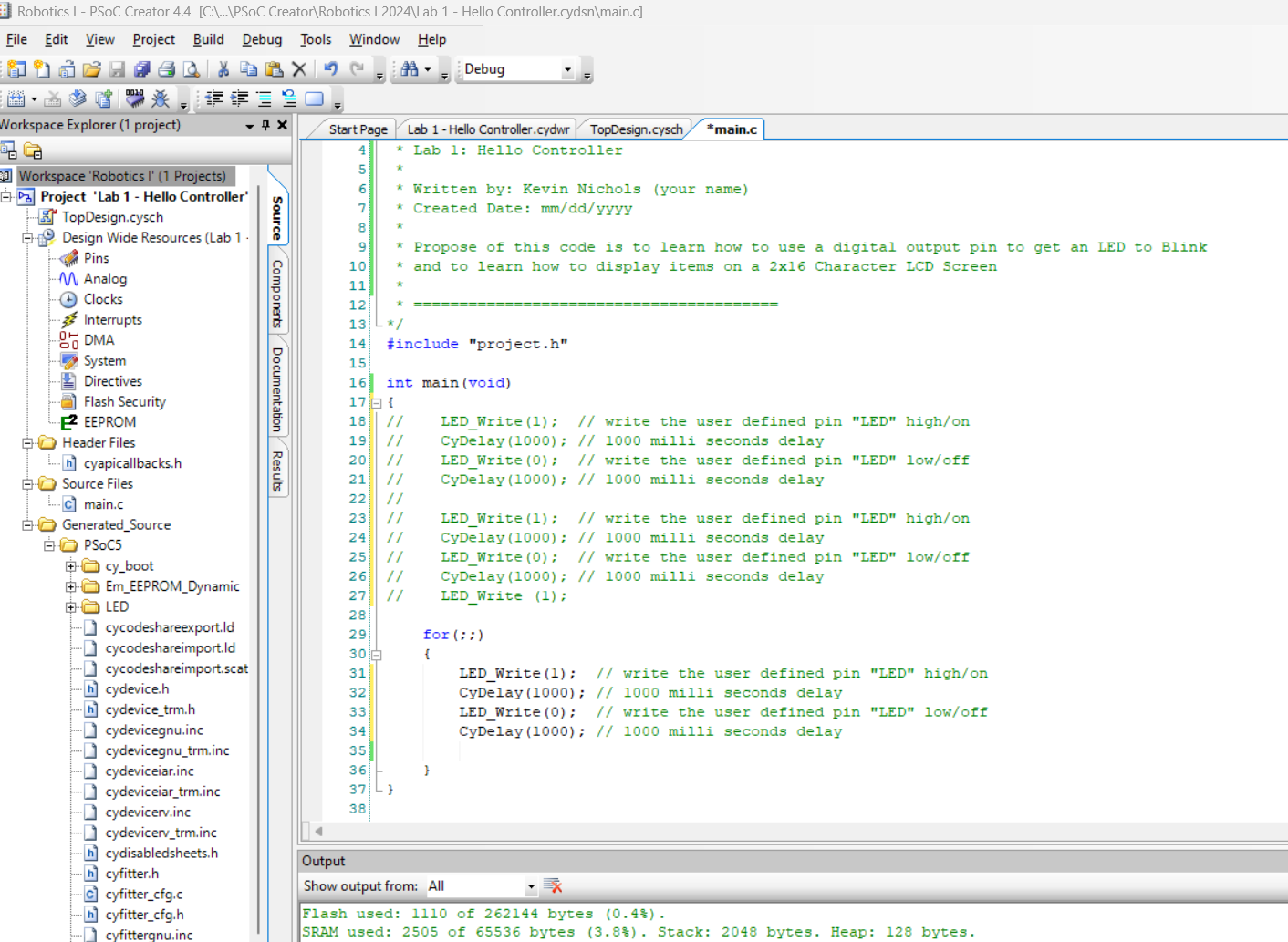Open the Build menu
Image resolution: width=1288 pixels, height=942 pixels.
tap(208, 39)
